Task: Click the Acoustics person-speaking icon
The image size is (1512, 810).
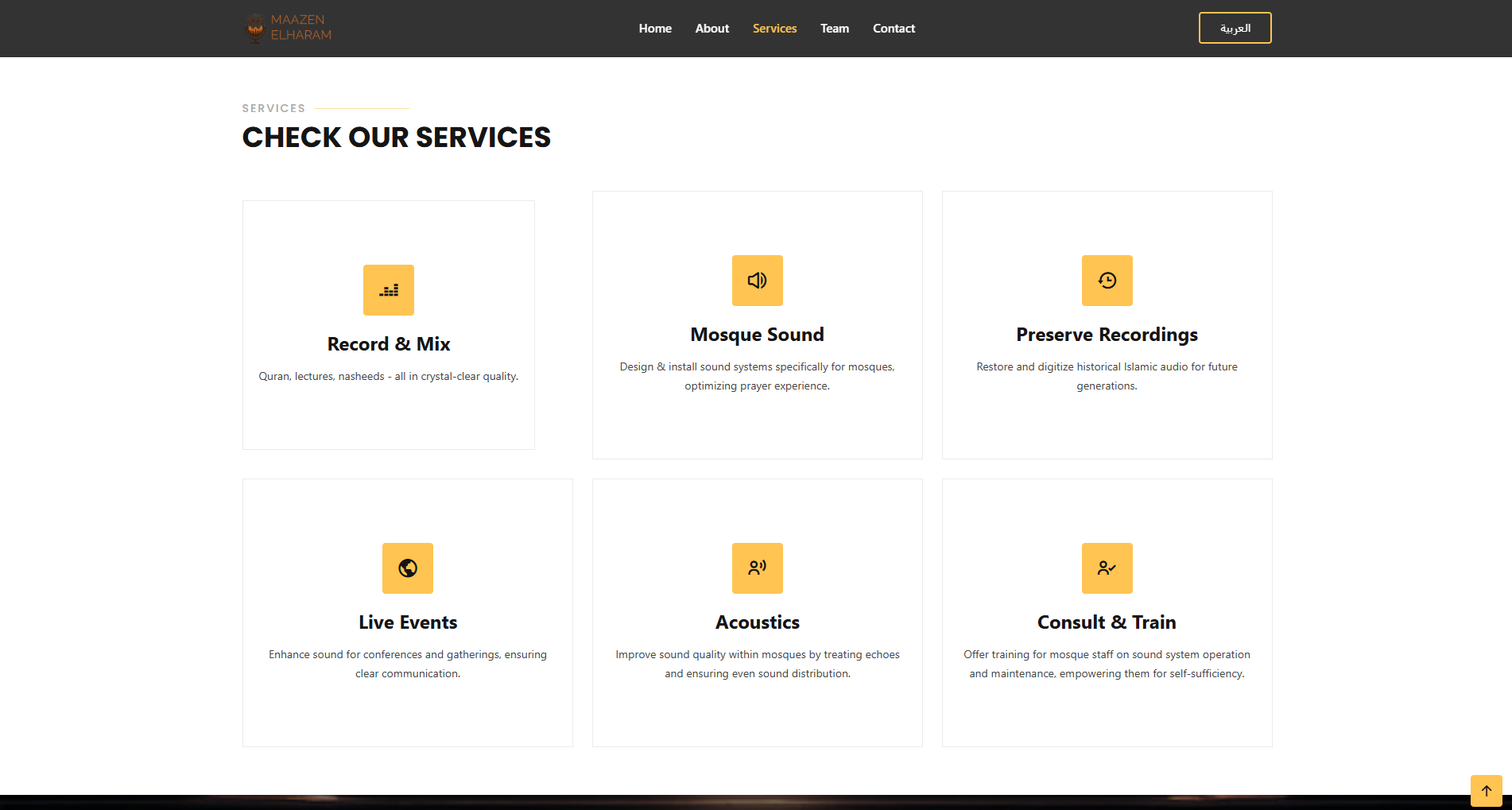Action: point(757,568)
